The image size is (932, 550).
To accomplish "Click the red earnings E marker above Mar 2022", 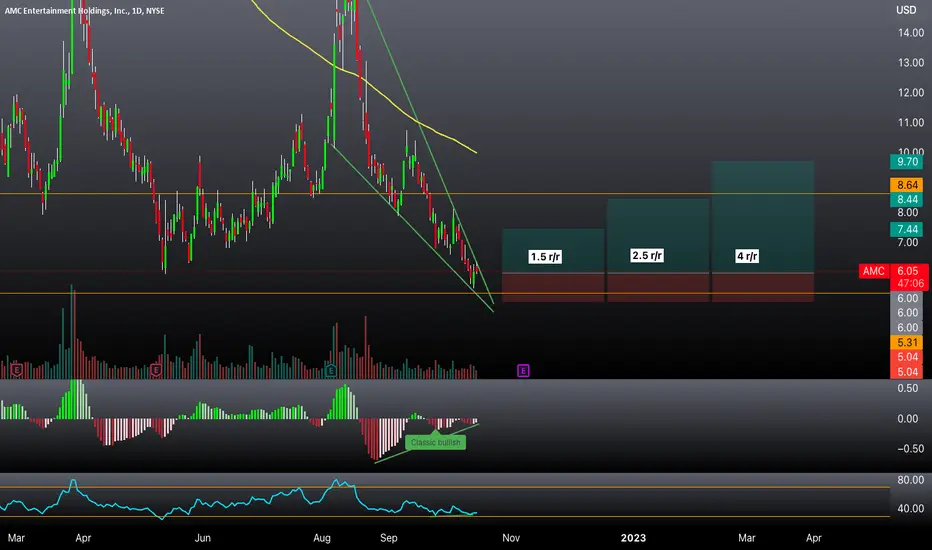I will [x=17, y=370].
